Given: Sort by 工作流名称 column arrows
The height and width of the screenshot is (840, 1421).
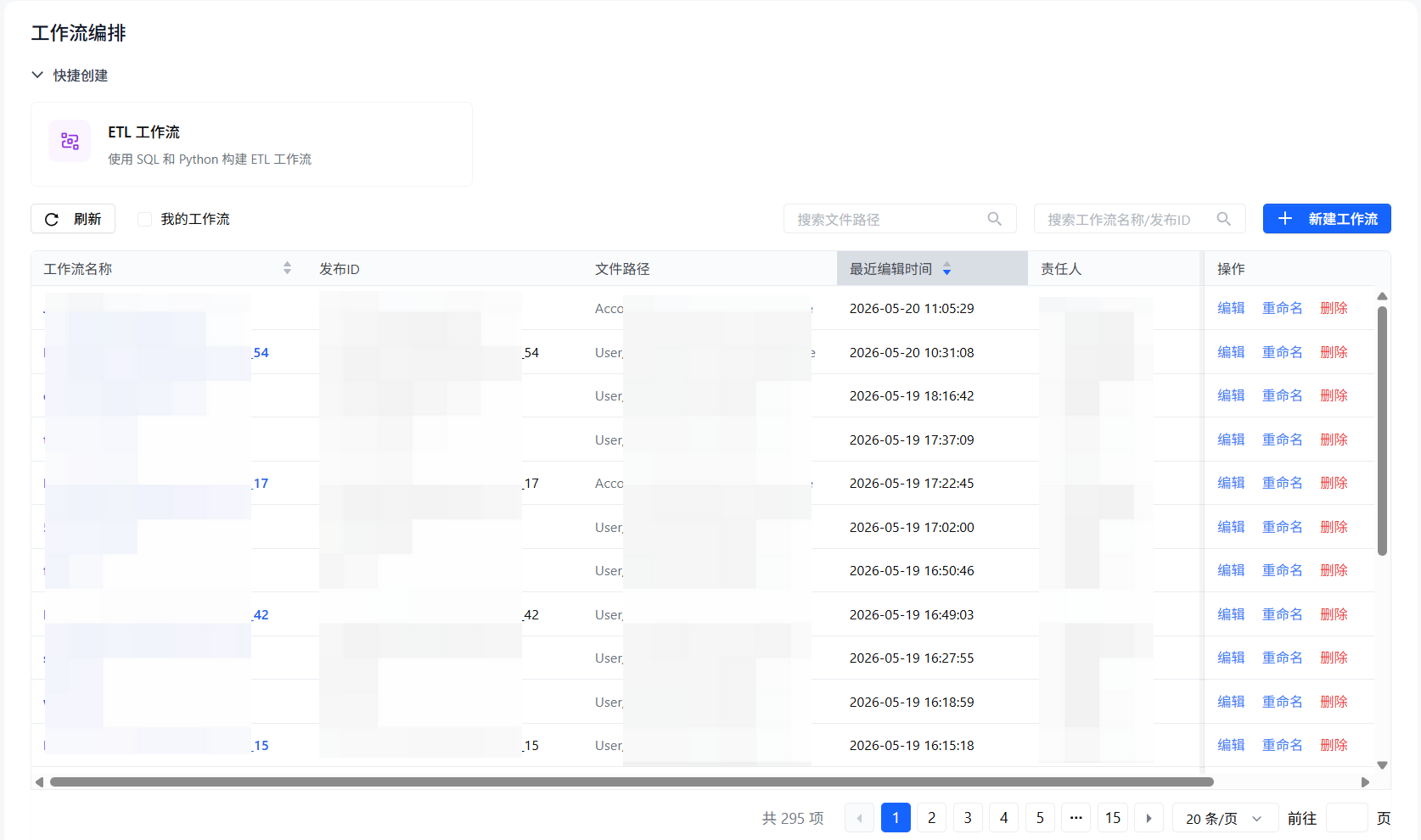Looking at the screenshot, I should [x=287, y=268].
